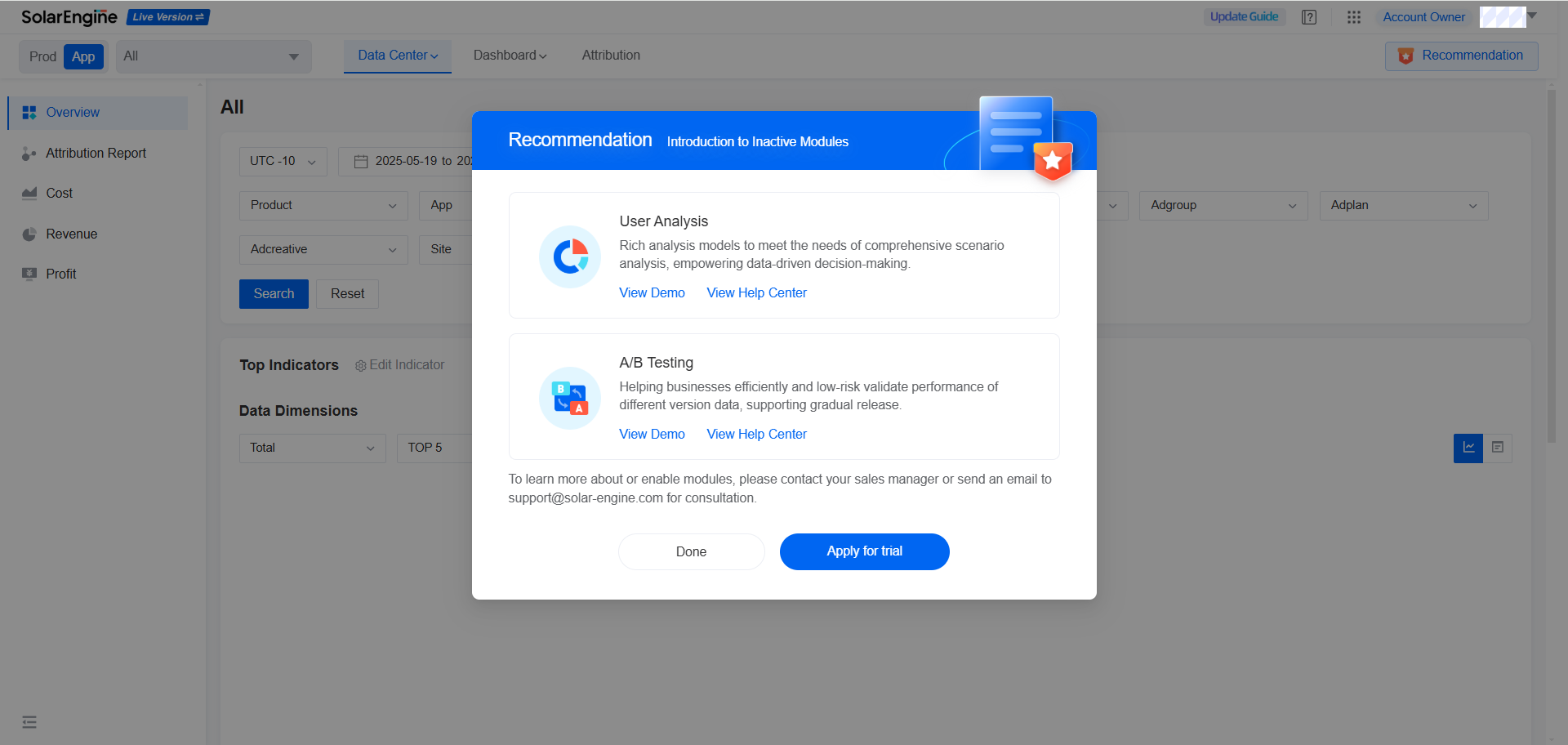Click the Apply for trial button
Viewport: 1568px width, 745px height.
pyautogui.click(x=864, y=551)
